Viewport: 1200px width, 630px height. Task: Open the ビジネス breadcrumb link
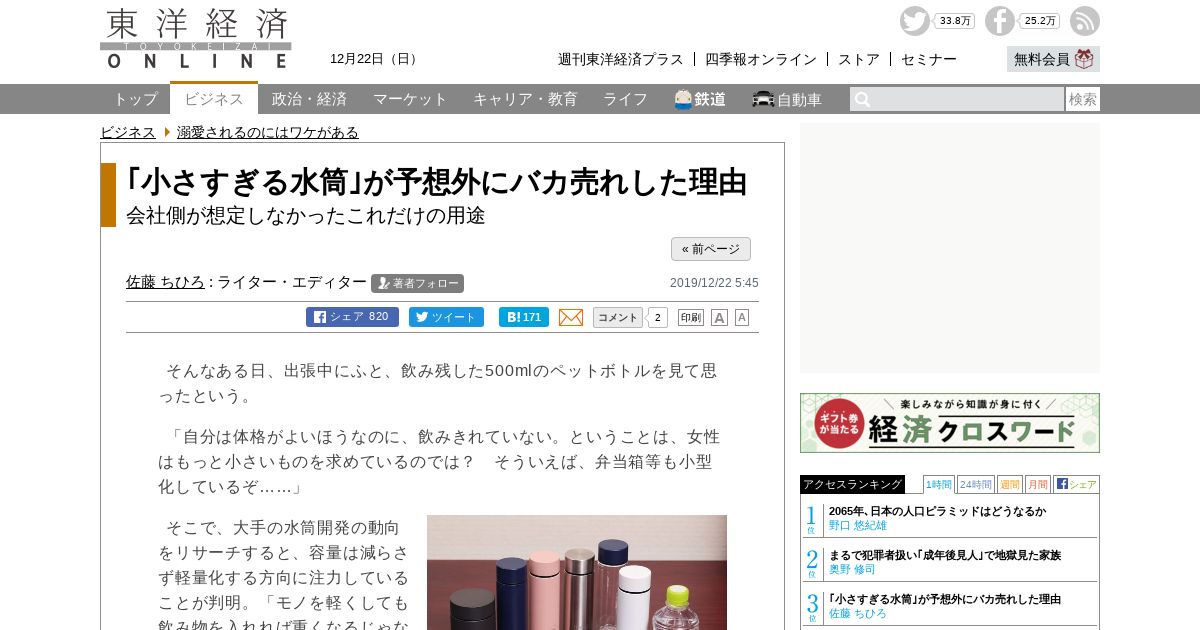128,132
